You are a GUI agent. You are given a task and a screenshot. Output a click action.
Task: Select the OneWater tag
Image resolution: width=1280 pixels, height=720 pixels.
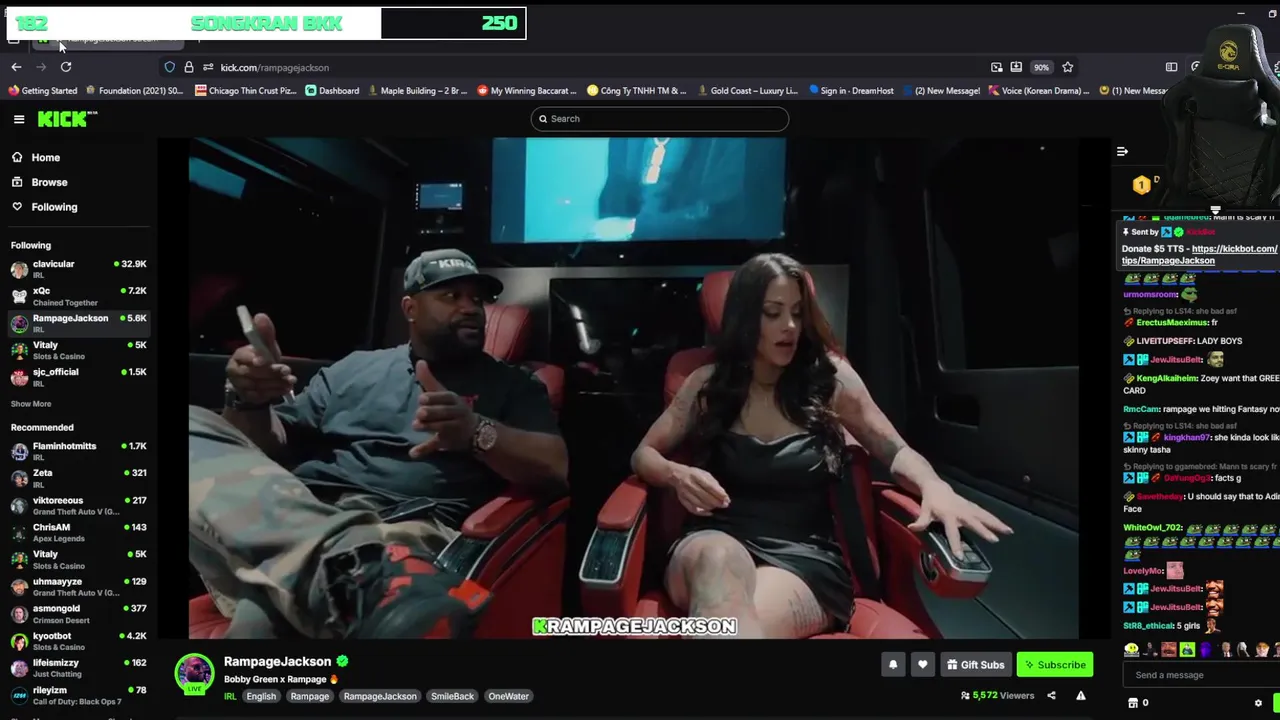click(x=508, y=696)
